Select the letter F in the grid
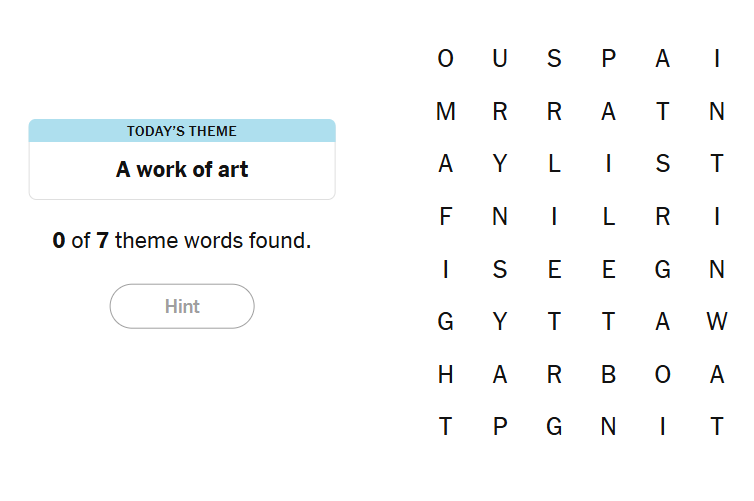Image resolution: width=754 pixels, height=501 pixels. [446, 217]
